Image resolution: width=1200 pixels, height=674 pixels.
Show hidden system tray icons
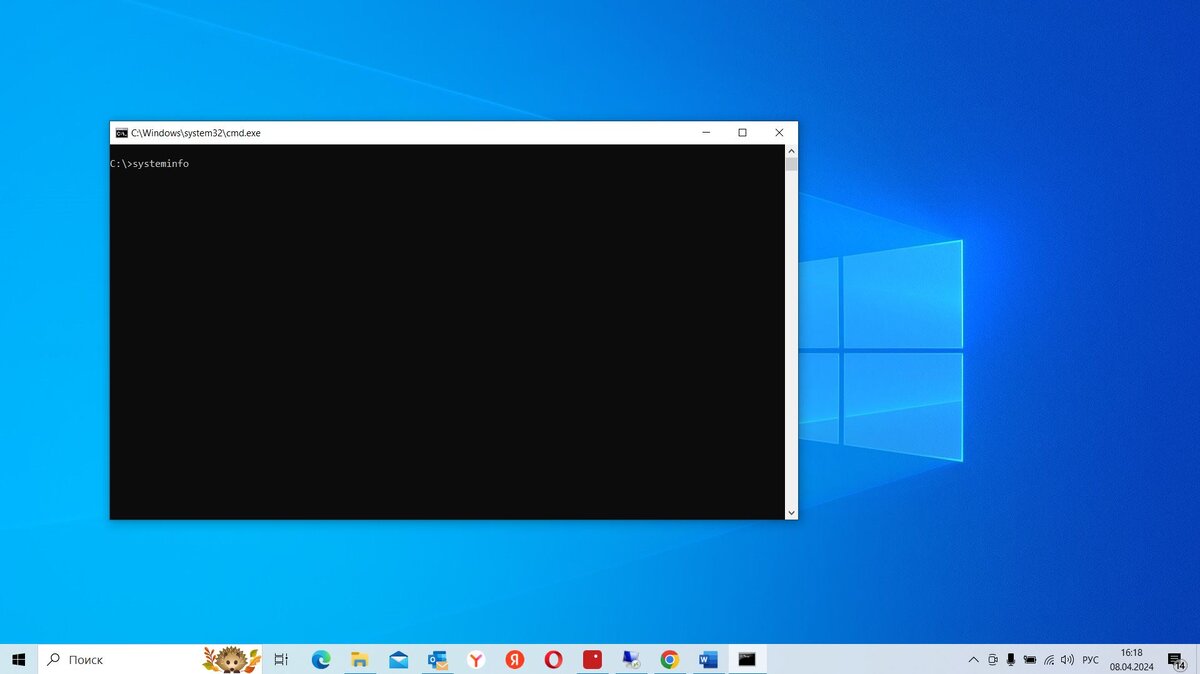(974, 660)
